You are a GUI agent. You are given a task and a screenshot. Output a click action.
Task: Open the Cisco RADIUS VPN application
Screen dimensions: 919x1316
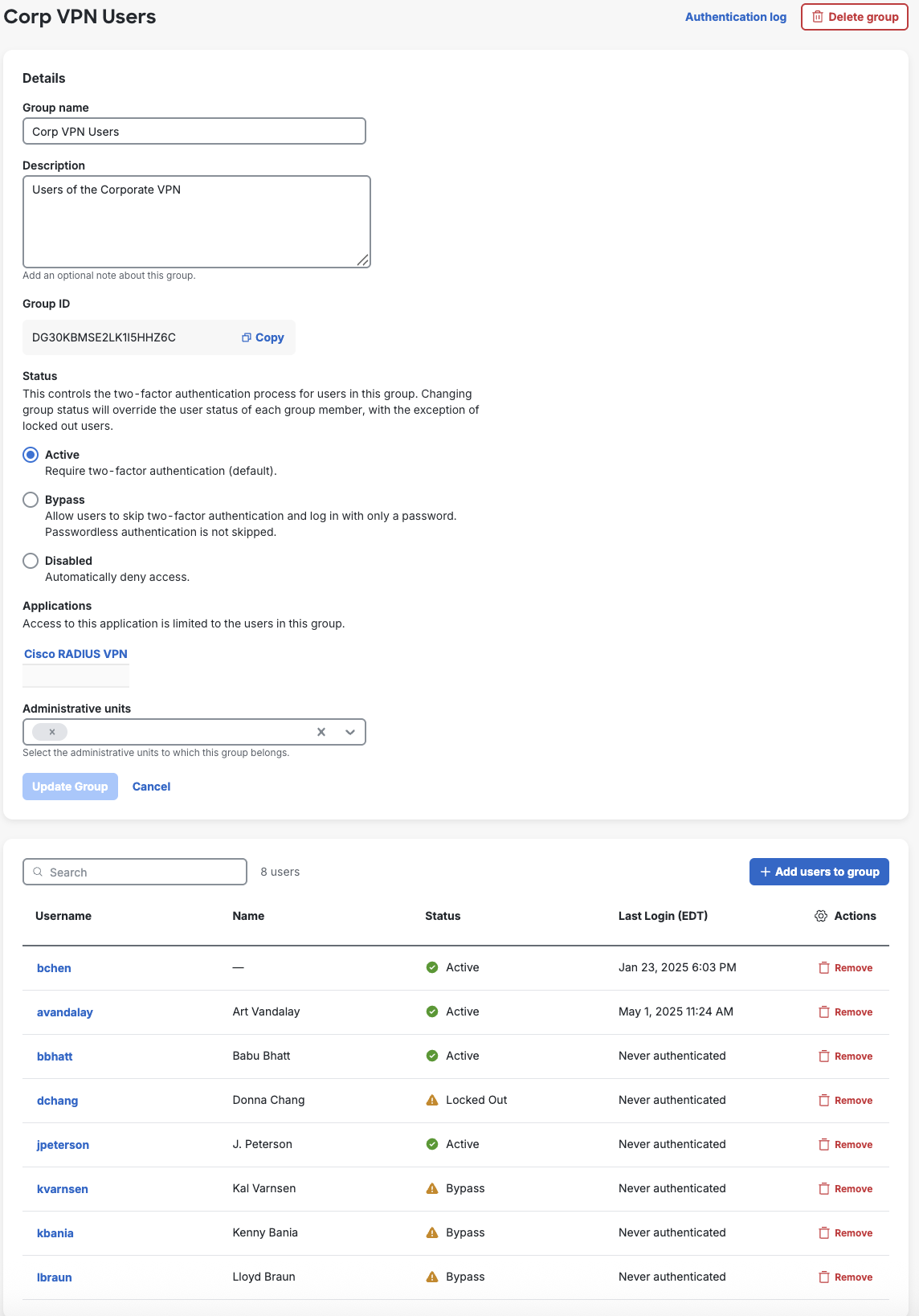[x=76, y=654]
